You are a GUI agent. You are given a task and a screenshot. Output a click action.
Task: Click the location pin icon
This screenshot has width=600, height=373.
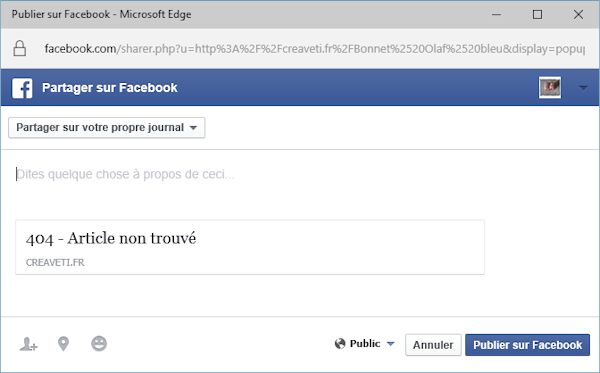[x=64, y=344]
